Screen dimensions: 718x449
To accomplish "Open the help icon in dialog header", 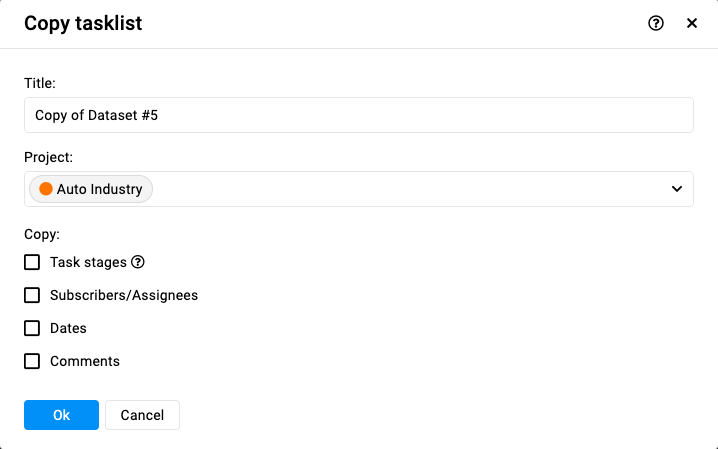I will (x=656, y=23).
